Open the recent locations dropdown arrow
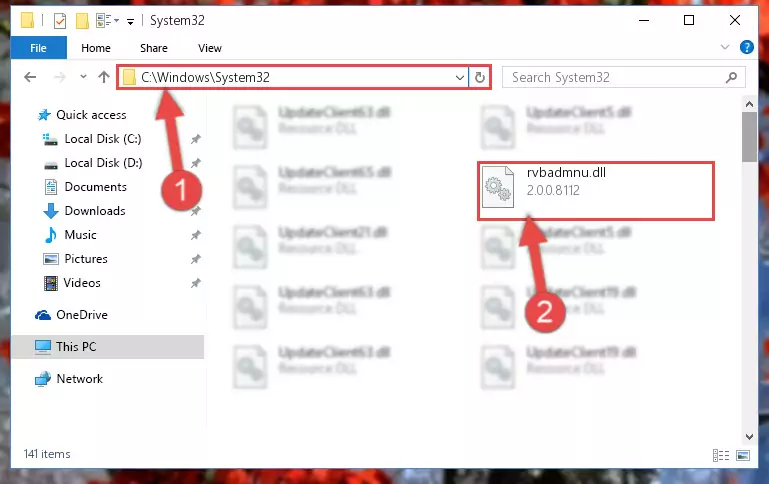Viewport: 769px width, 484px height. 83,76
